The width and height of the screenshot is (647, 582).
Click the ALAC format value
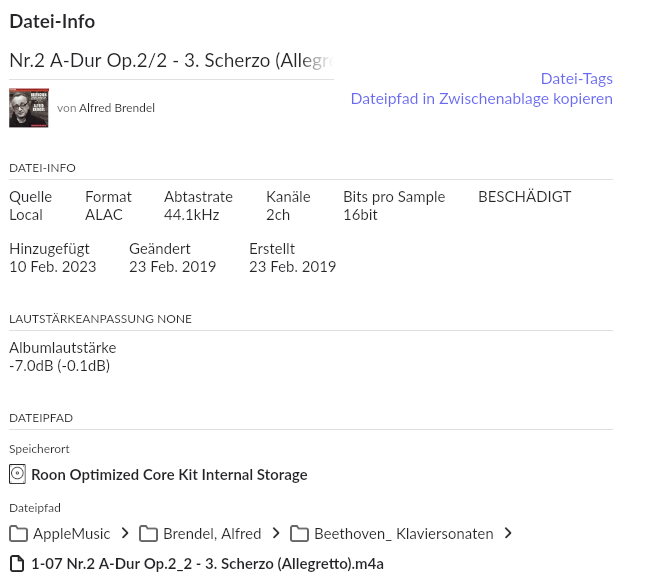click(x=104, y=215)
